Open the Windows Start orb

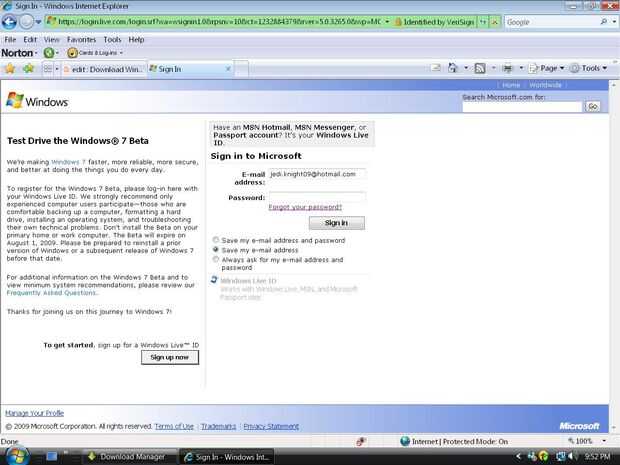tap(16, 456)
